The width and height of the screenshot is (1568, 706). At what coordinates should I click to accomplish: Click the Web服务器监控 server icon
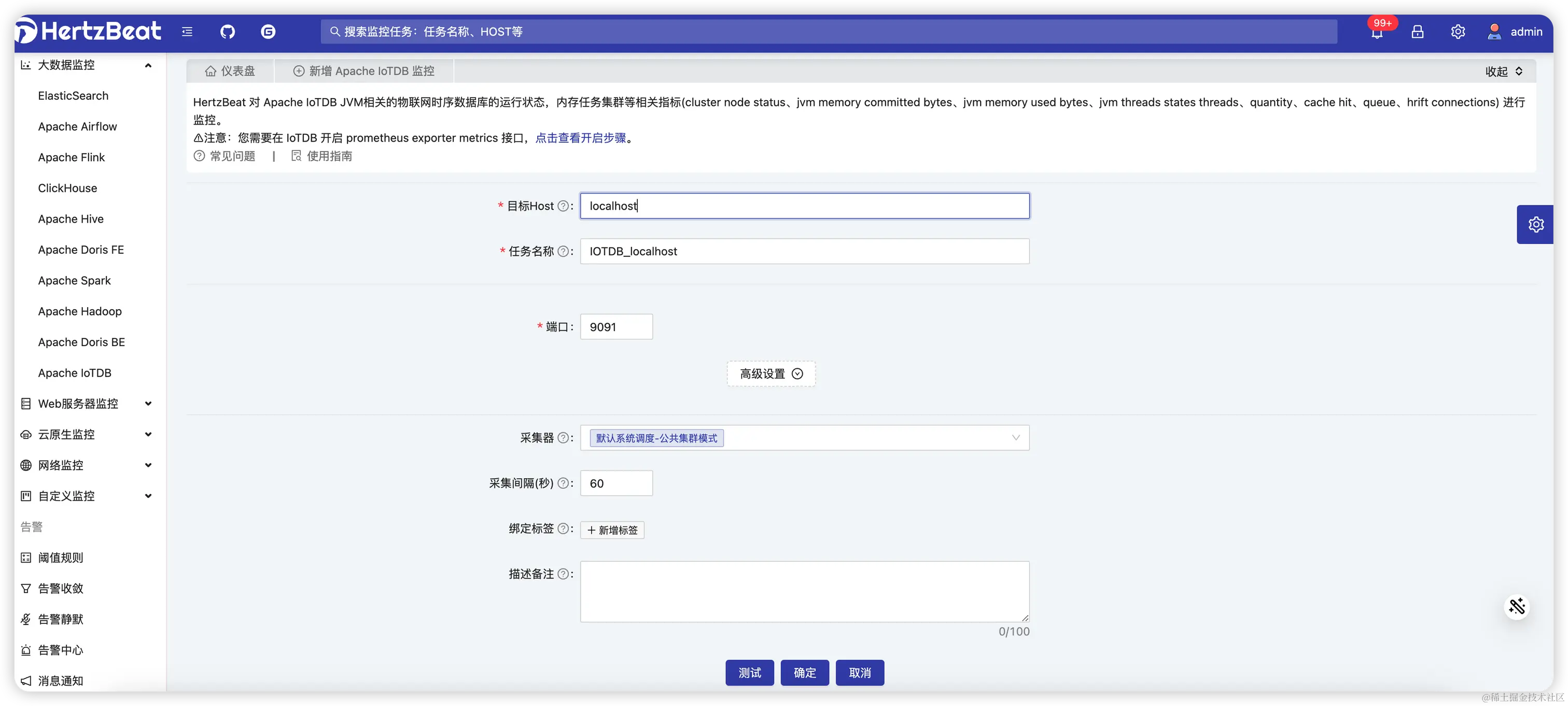pos(25,403)
